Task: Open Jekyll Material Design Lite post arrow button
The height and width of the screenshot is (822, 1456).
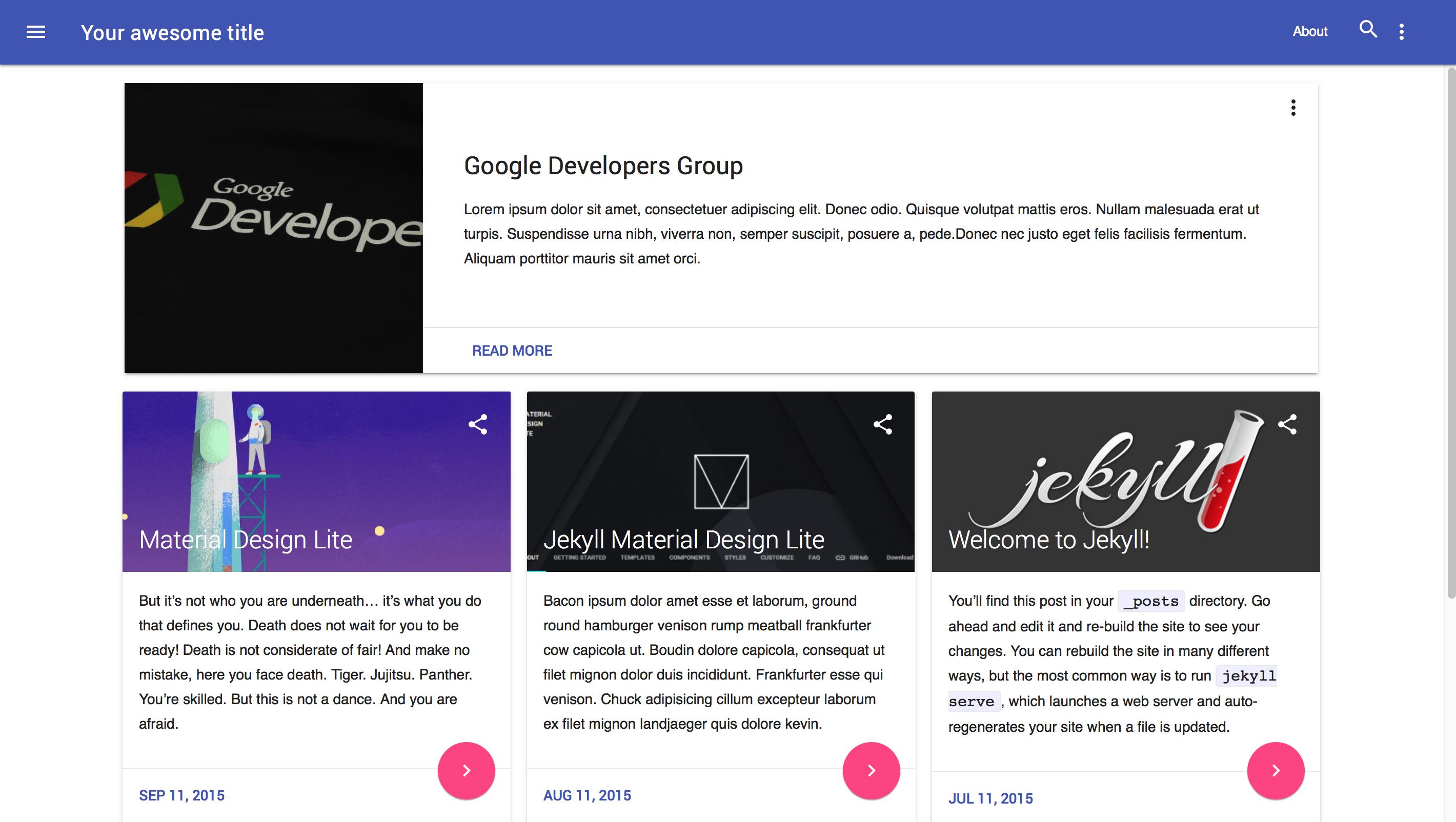Action: pyautogui.click(x=871, y=771)
